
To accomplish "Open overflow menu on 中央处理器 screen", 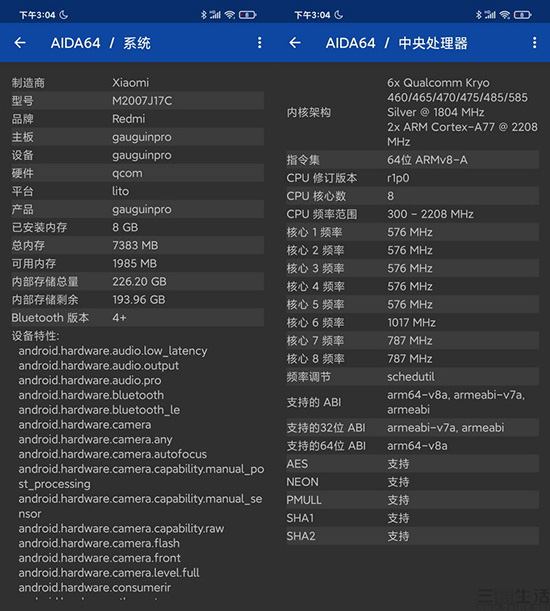I will pos(534,42).
